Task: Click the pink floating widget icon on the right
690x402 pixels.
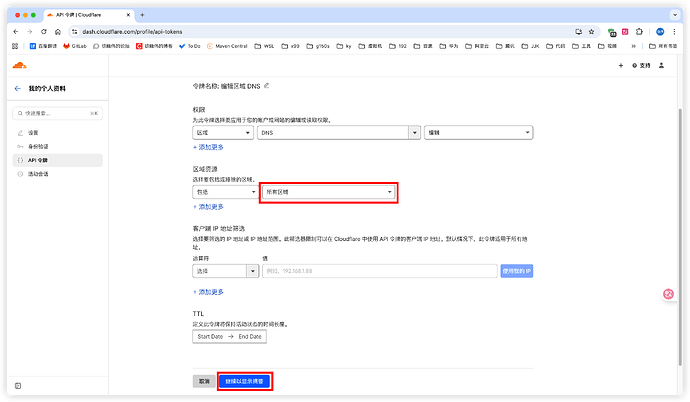Action: [x=671, y=294]
